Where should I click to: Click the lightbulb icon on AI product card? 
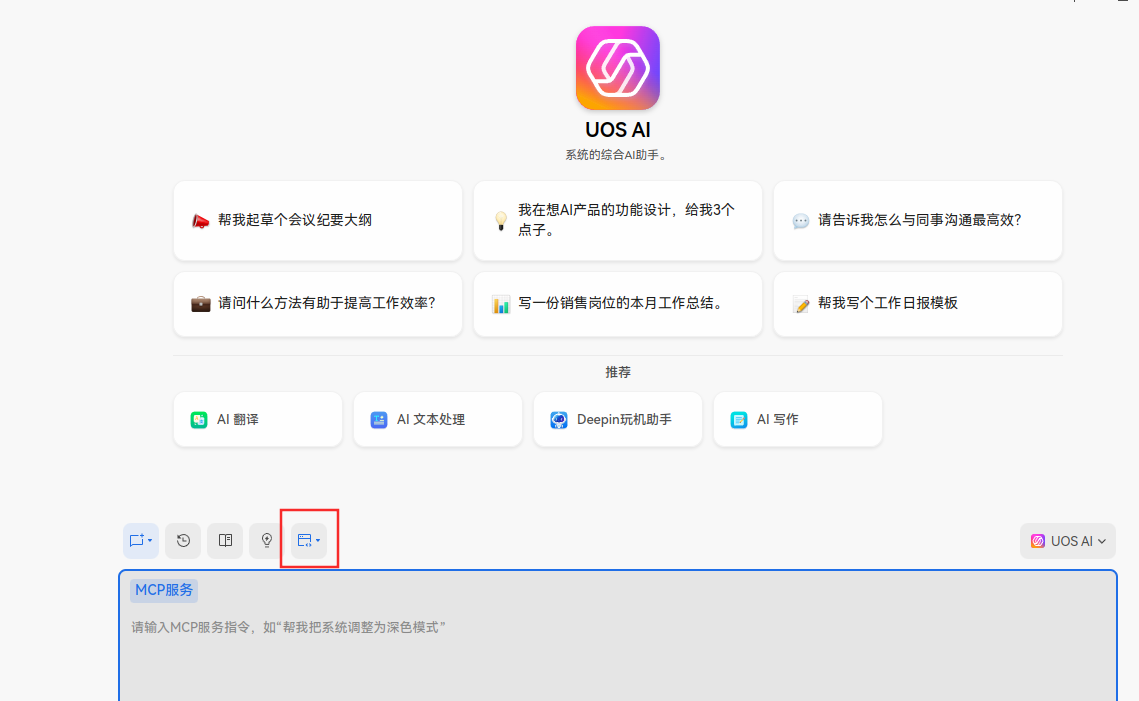[500, 221]
